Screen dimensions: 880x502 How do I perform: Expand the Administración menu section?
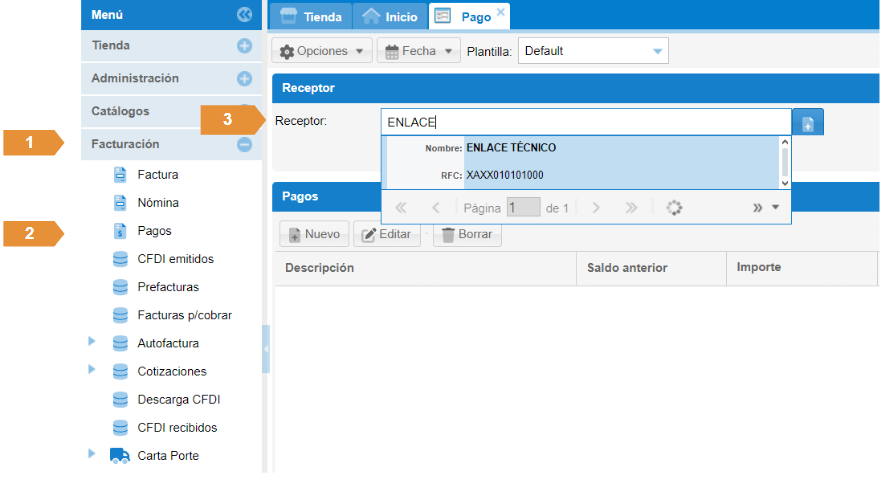coord(244,79)
